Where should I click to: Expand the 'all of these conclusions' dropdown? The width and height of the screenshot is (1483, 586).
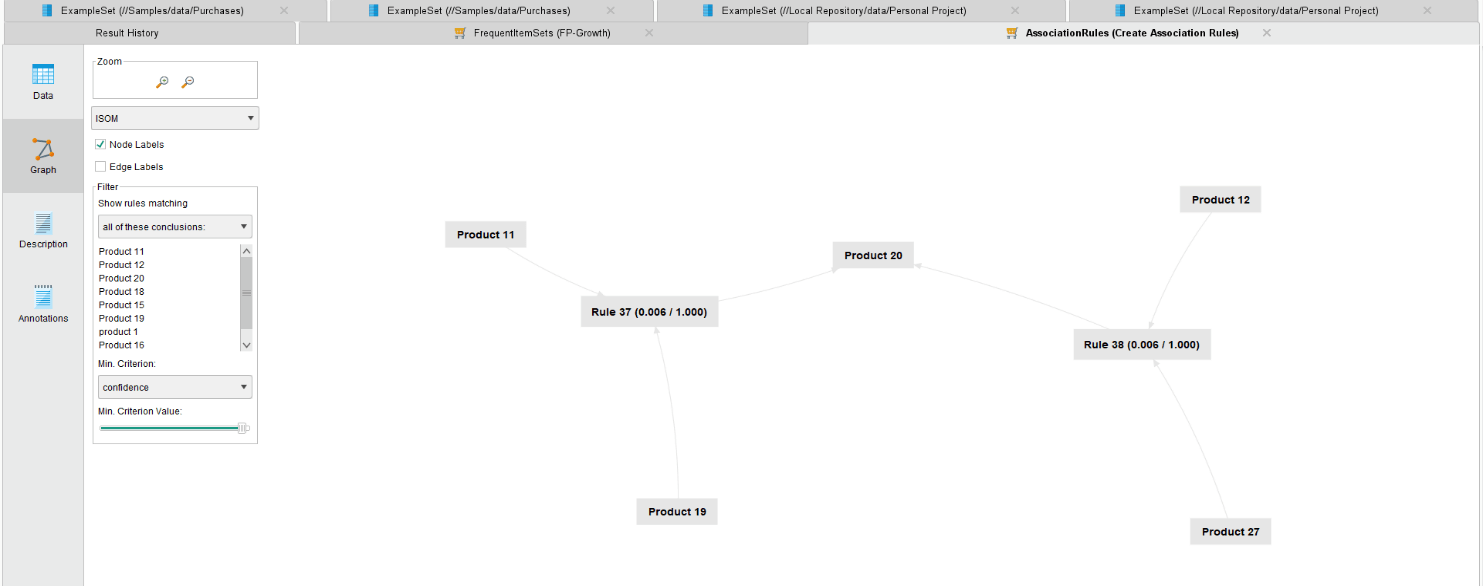(x=175, y=227)
